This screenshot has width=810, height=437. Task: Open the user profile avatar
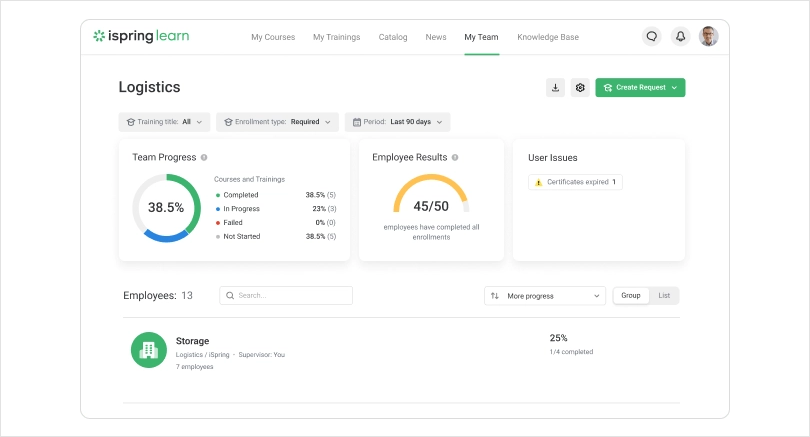(709, 37)
